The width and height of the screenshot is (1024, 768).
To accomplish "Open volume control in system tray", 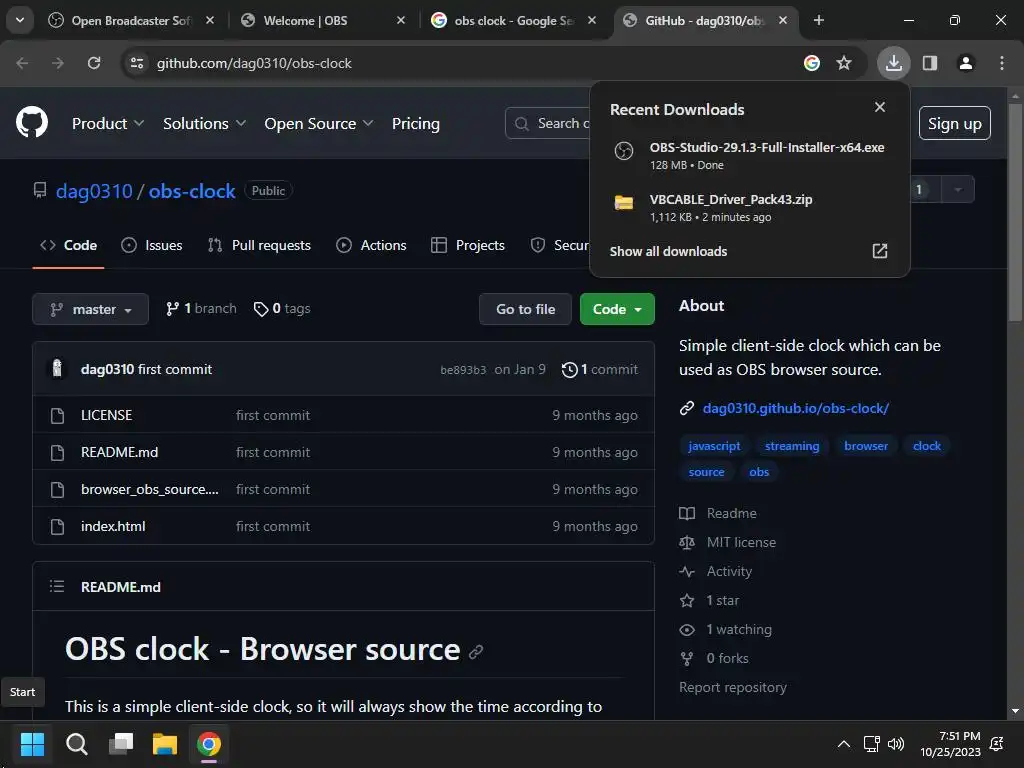I will (896, 744).
